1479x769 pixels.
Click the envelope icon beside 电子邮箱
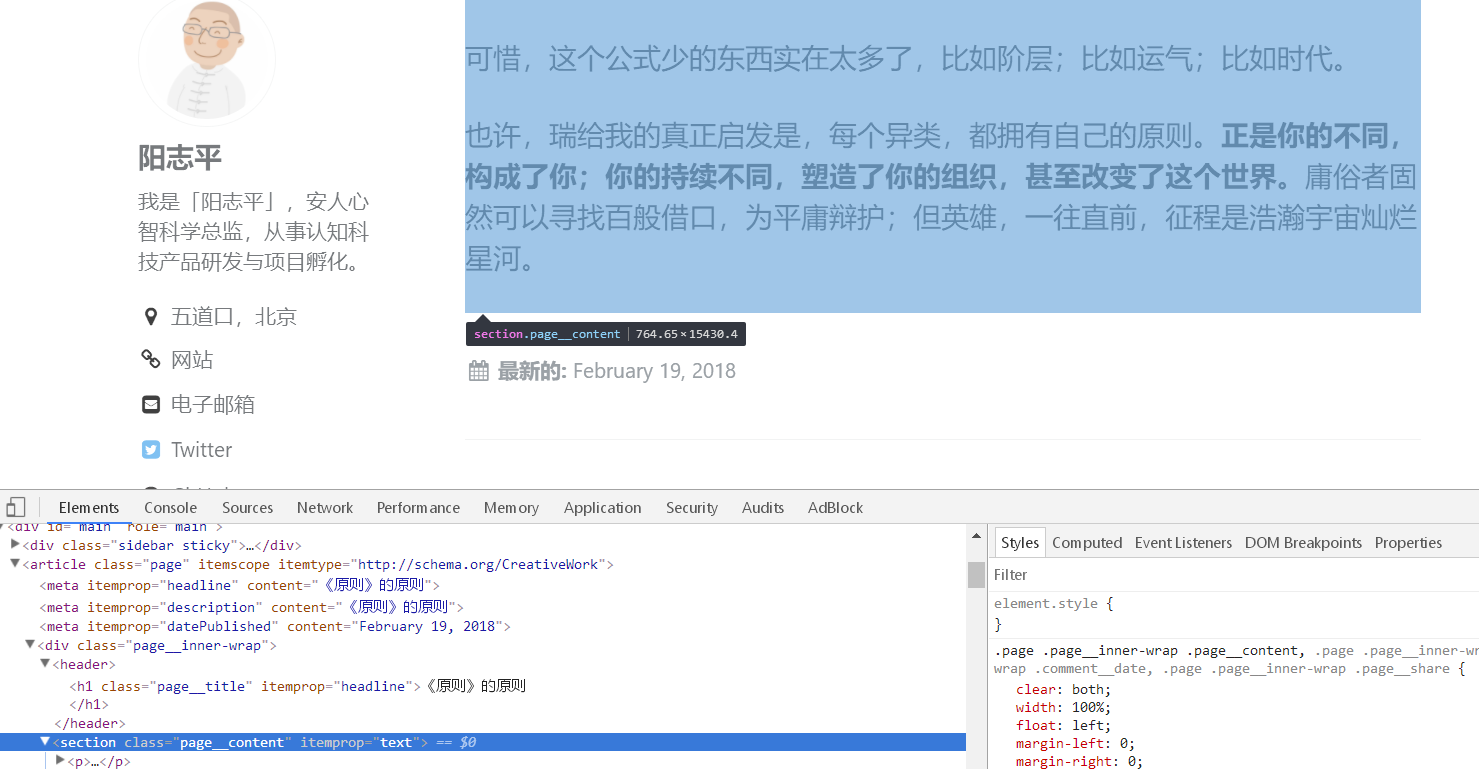pos(151,404)
